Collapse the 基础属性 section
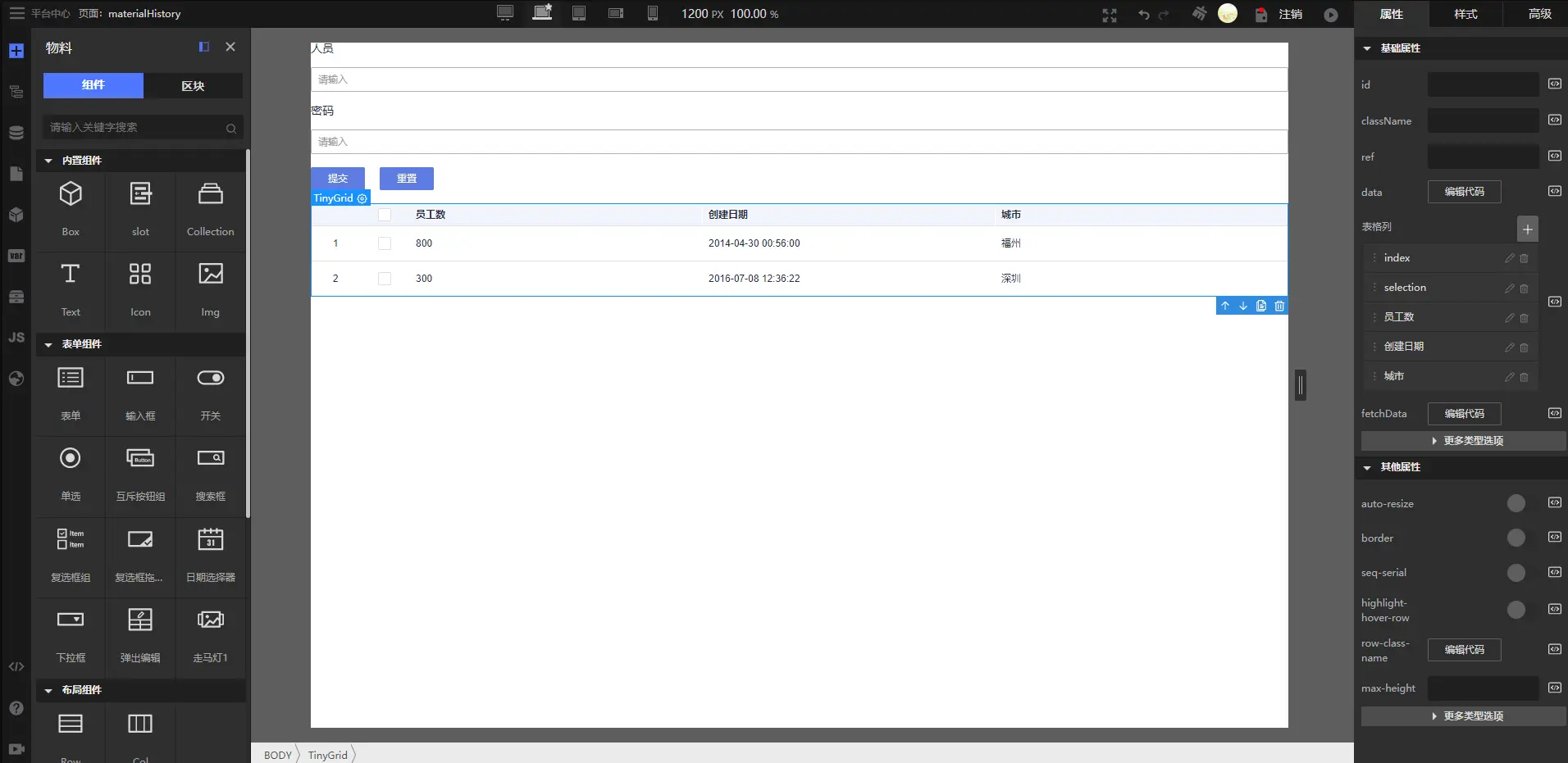 point(1367,48)
